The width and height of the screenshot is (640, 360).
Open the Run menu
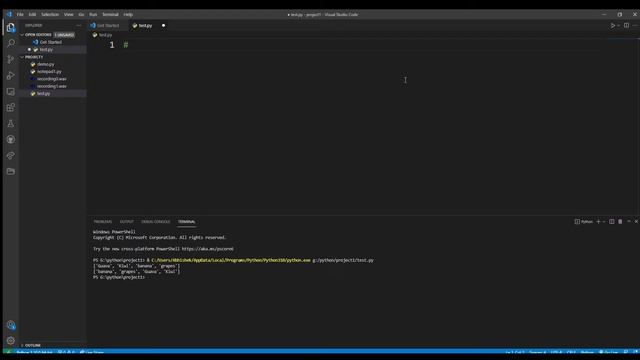93,14
